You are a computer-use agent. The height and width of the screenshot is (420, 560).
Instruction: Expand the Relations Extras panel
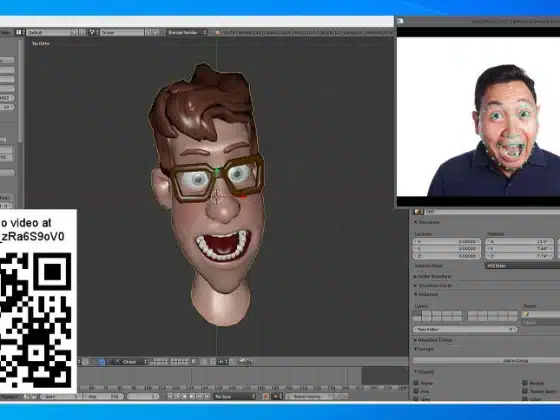(x=433, y=340)
